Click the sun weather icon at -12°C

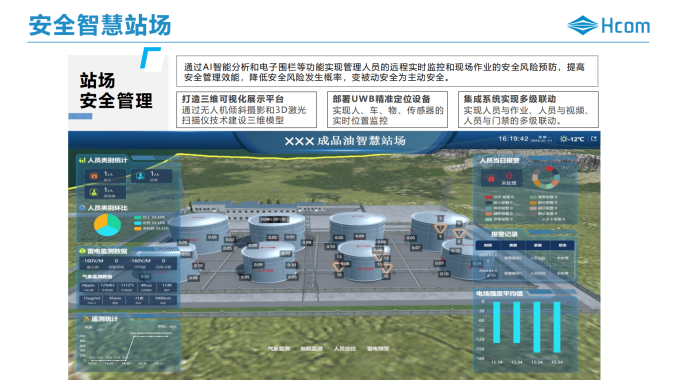[x=563, y=139]
